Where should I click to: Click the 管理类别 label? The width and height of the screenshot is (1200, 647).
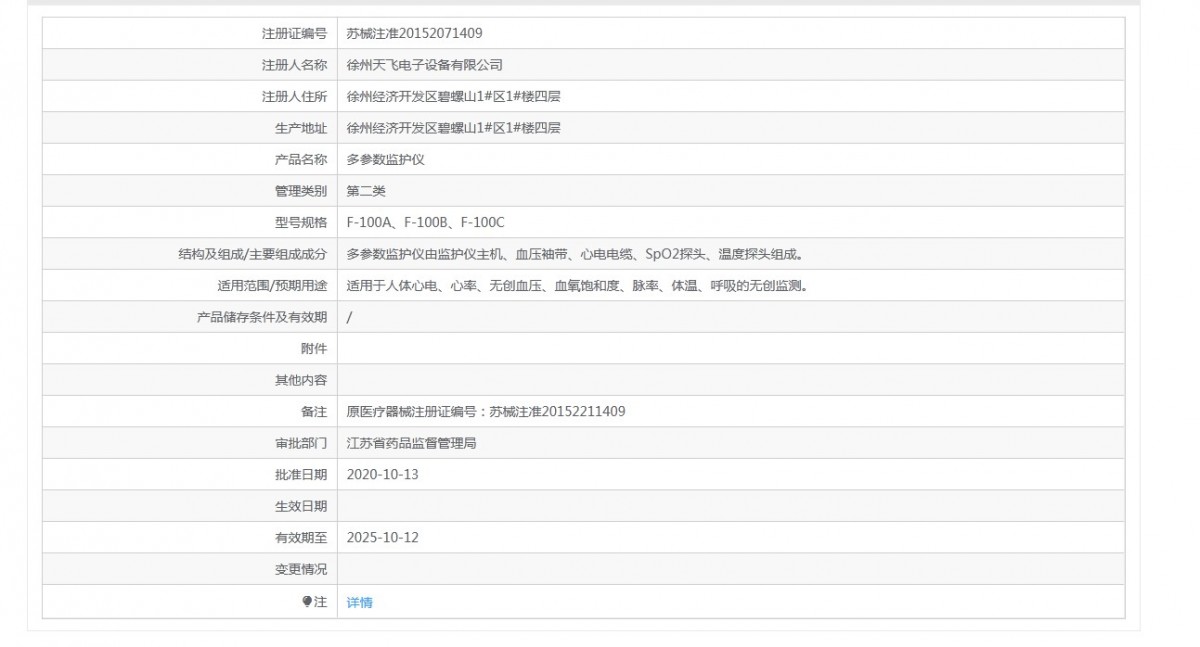coord(301,191)
